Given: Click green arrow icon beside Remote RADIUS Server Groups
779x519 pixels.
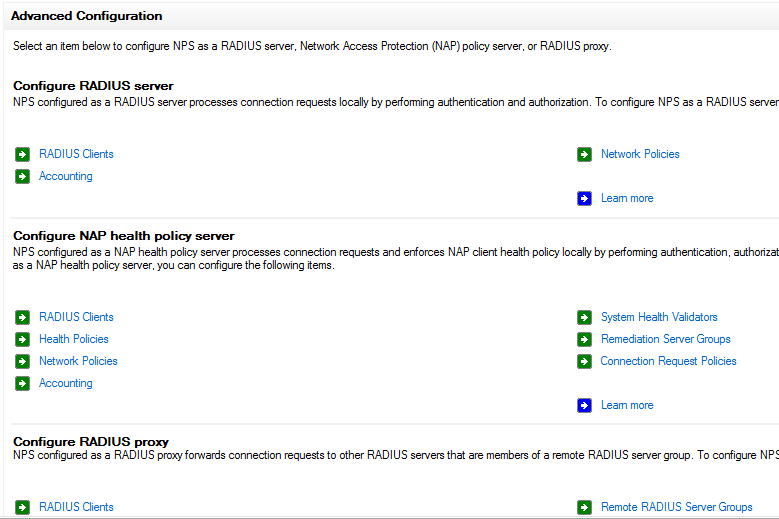Looking at the screenshot, I should (584, 507).
